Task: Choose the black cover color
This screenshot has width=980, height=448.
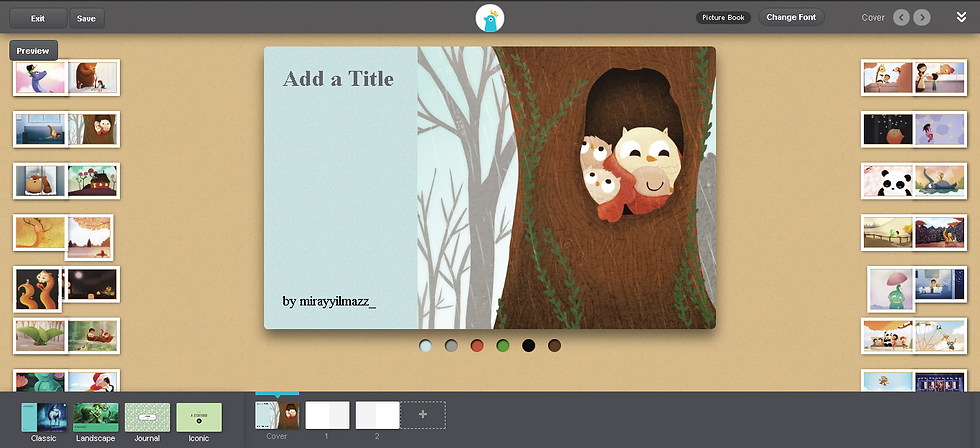Action: click(529, 346)
